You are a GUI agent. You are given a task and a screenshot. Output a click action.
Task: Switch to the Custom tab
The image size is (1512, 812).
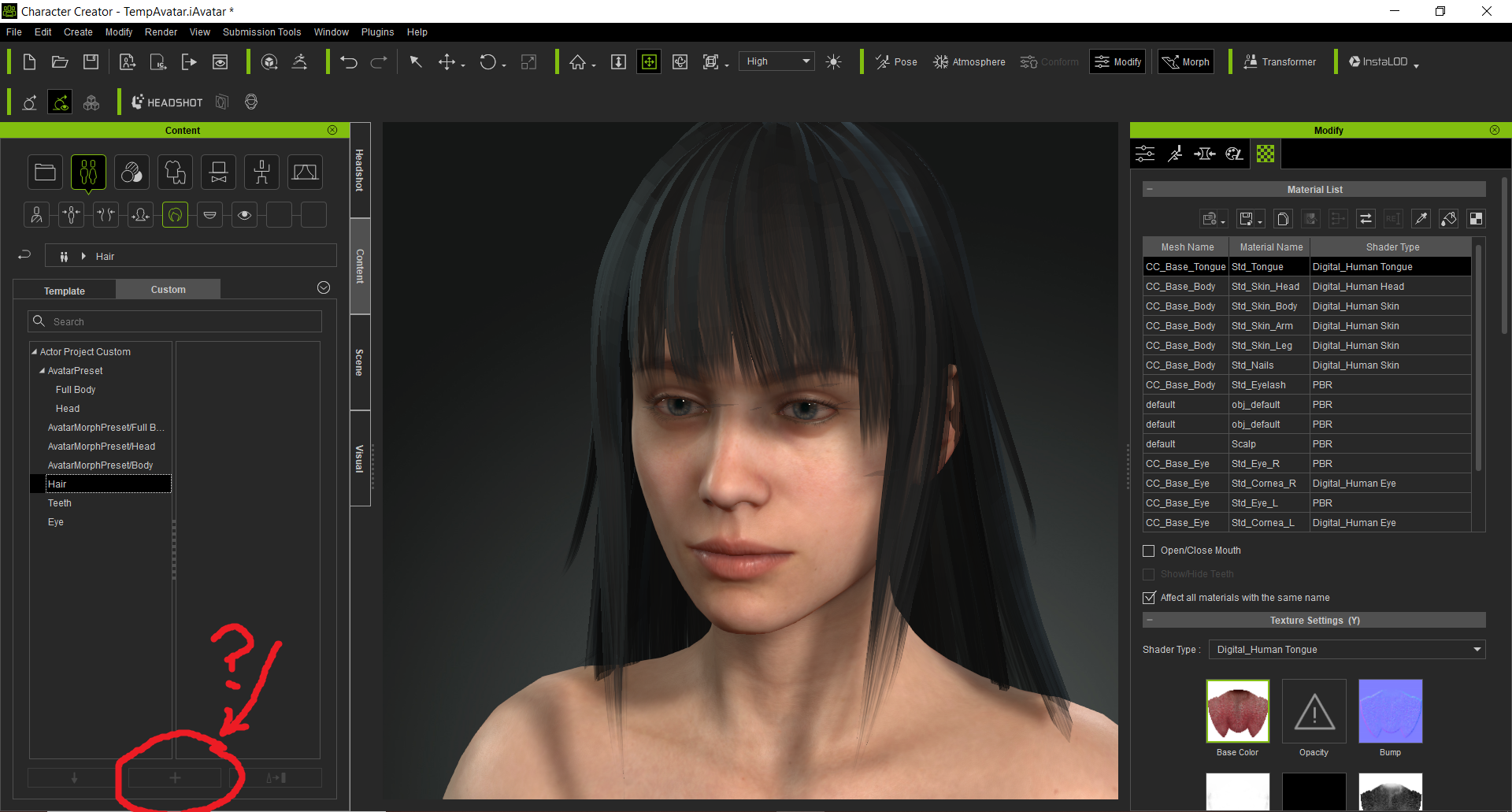pyautogui.click(x=169, y=290)
